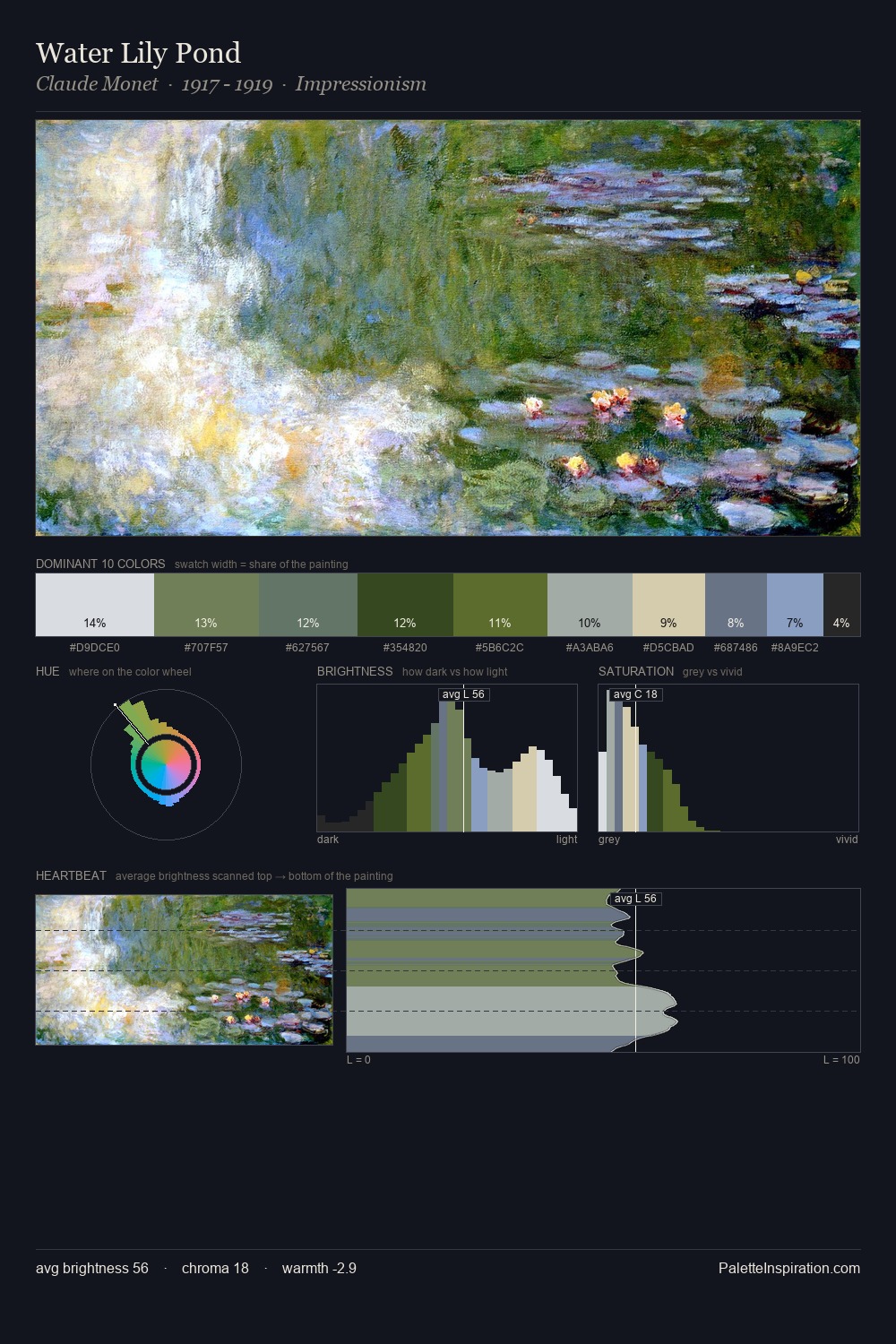Viewport: 896px width, 1344px height.
Task: Click the brightness histogram chart
Action: (x=447, y=758)
